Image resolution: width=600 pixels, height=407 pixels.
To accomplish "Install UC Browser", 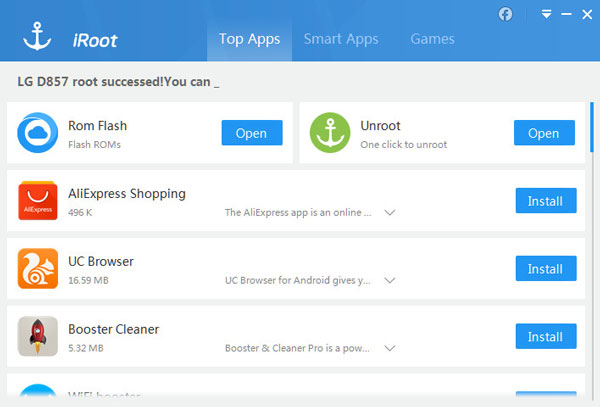I will (545, 269).
